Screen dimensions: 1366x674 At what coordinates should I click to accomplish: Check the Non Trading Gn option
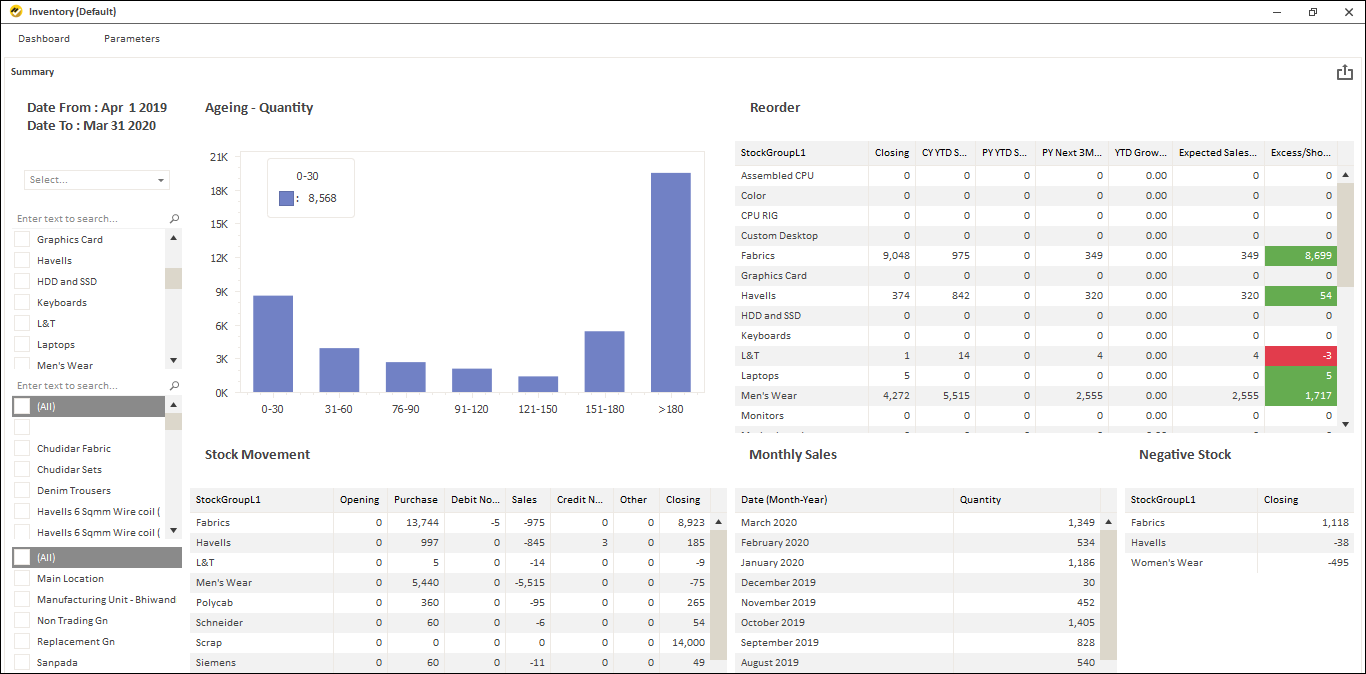coord(22,620)
